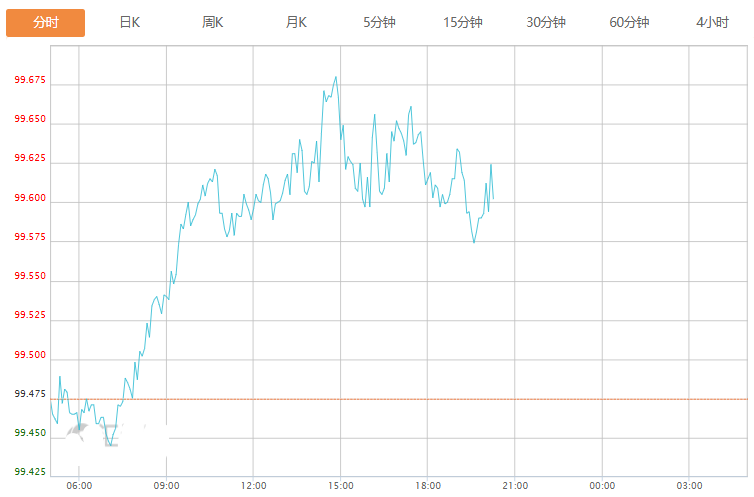Switch to the 日K daily chart tab
Screen dimensions: 754x497
coord(129,23)
